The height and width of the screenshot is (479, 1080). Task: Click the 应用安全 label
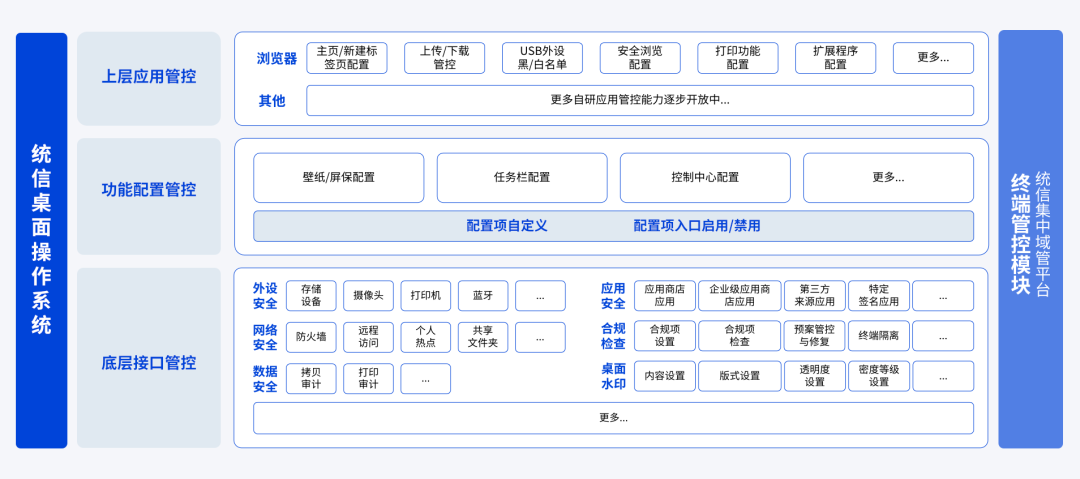point(613,296)
